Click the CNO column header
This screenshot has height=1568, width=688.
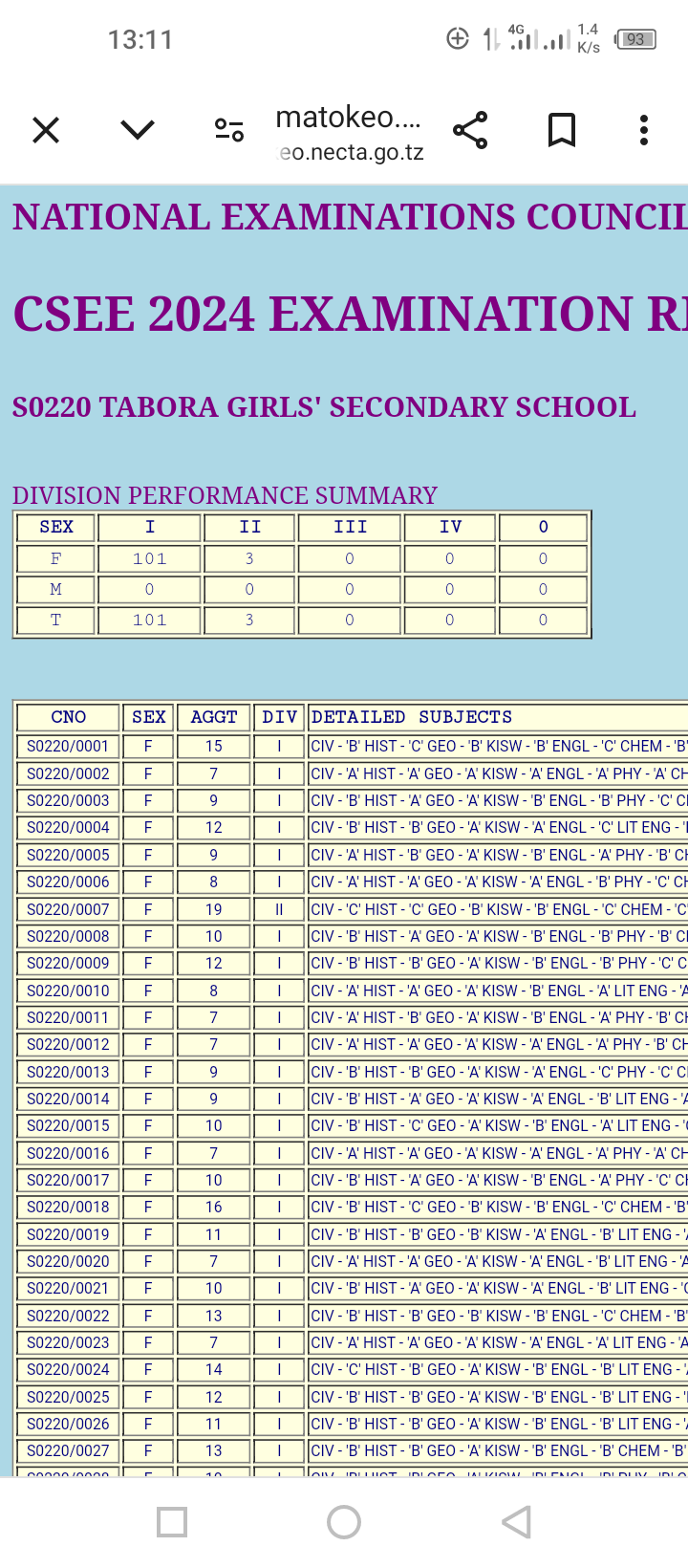click(68, 717)
